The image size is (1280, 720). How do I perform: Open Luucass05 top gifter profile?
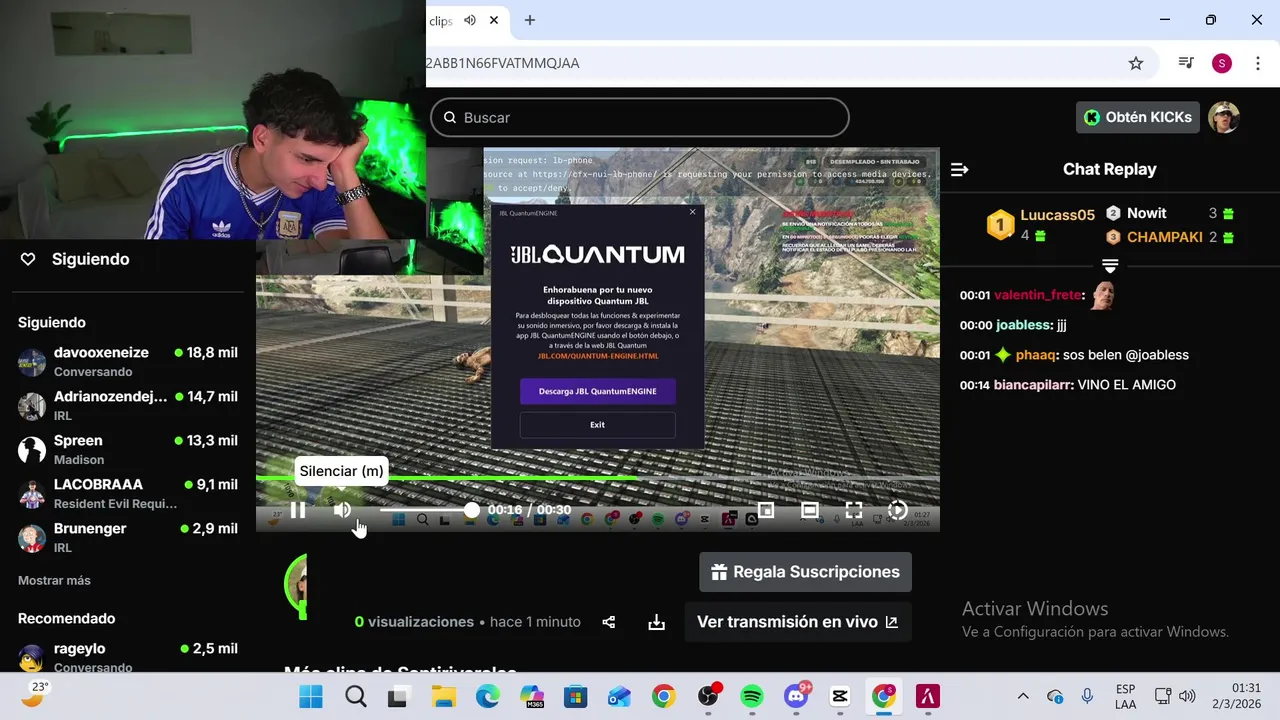coord(1057,215)
